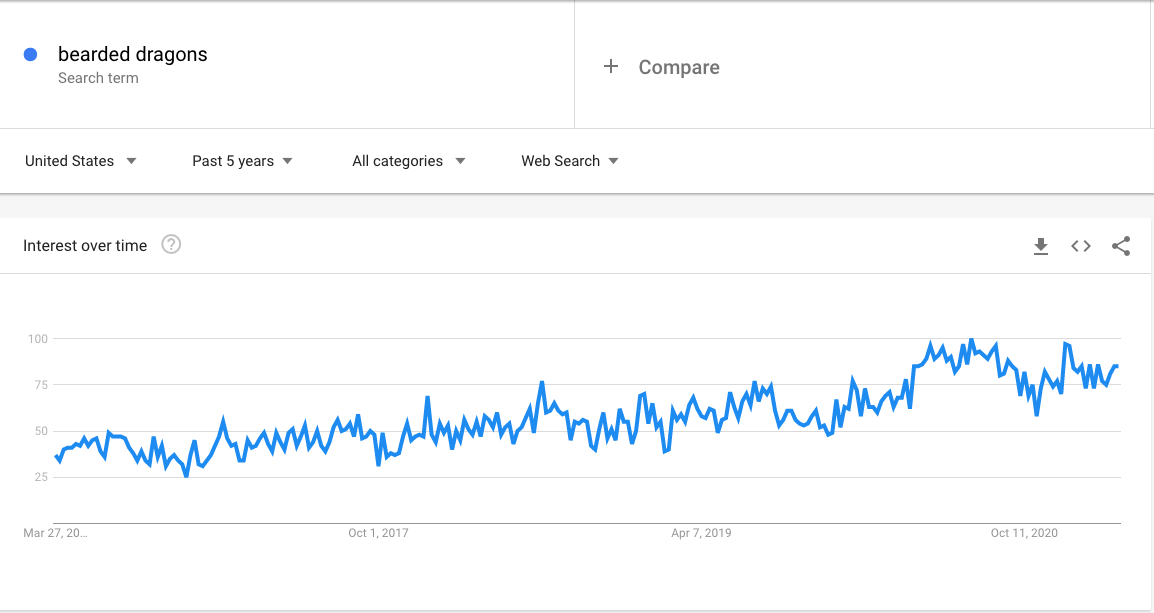
Task: Download the interest over time data
Action: (x=1041, y=246)
